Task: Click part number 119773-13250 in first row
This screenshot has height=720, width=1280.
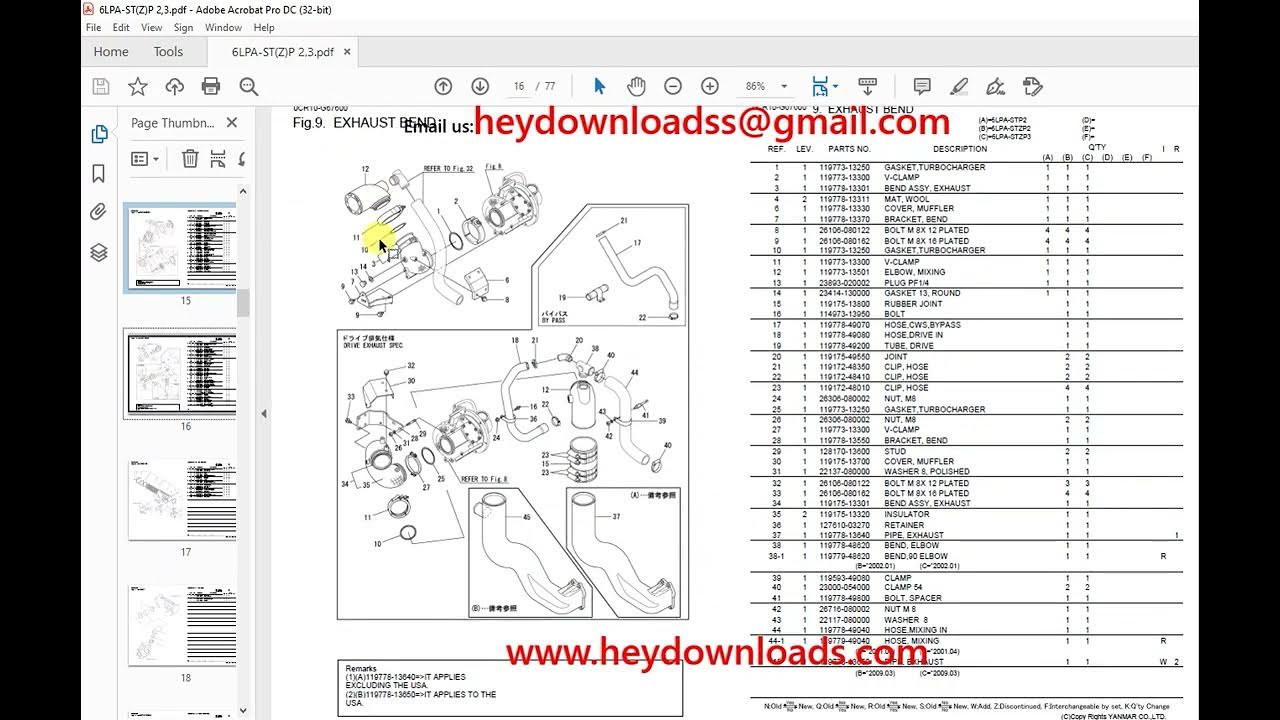Action: click(x=845, y=167)
